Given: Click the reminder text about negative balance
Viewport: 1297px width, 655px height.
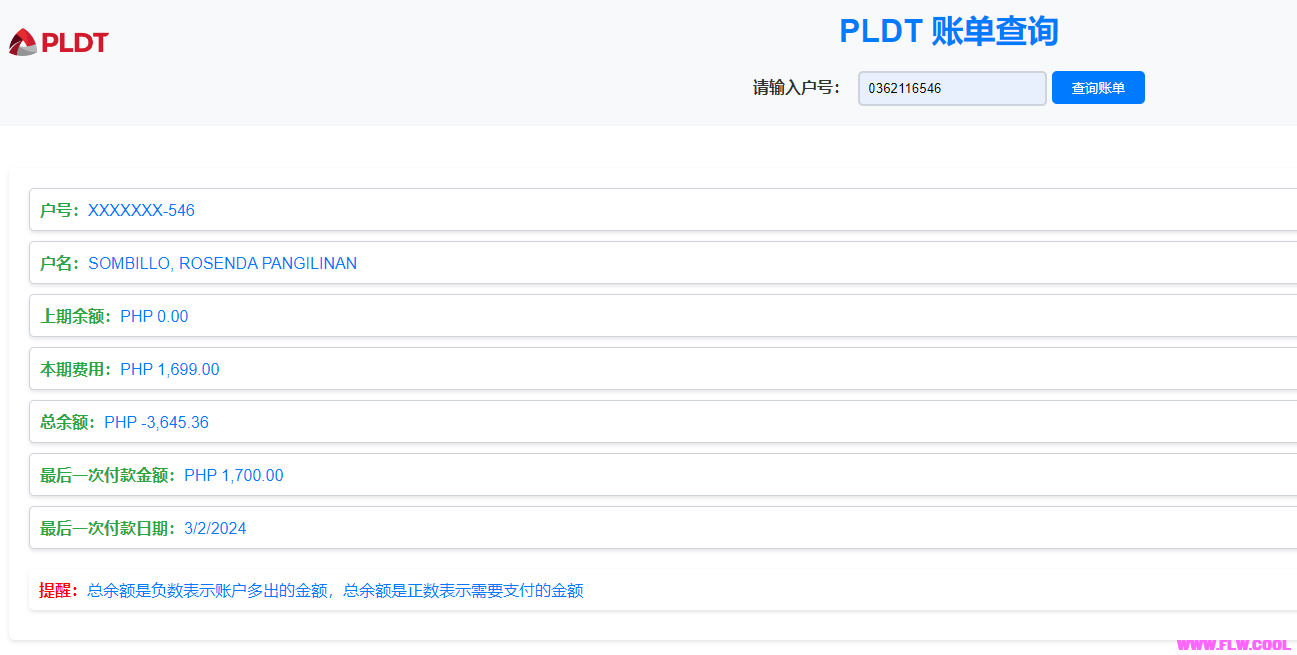Looking at the screenshot, I should [335, 590].
